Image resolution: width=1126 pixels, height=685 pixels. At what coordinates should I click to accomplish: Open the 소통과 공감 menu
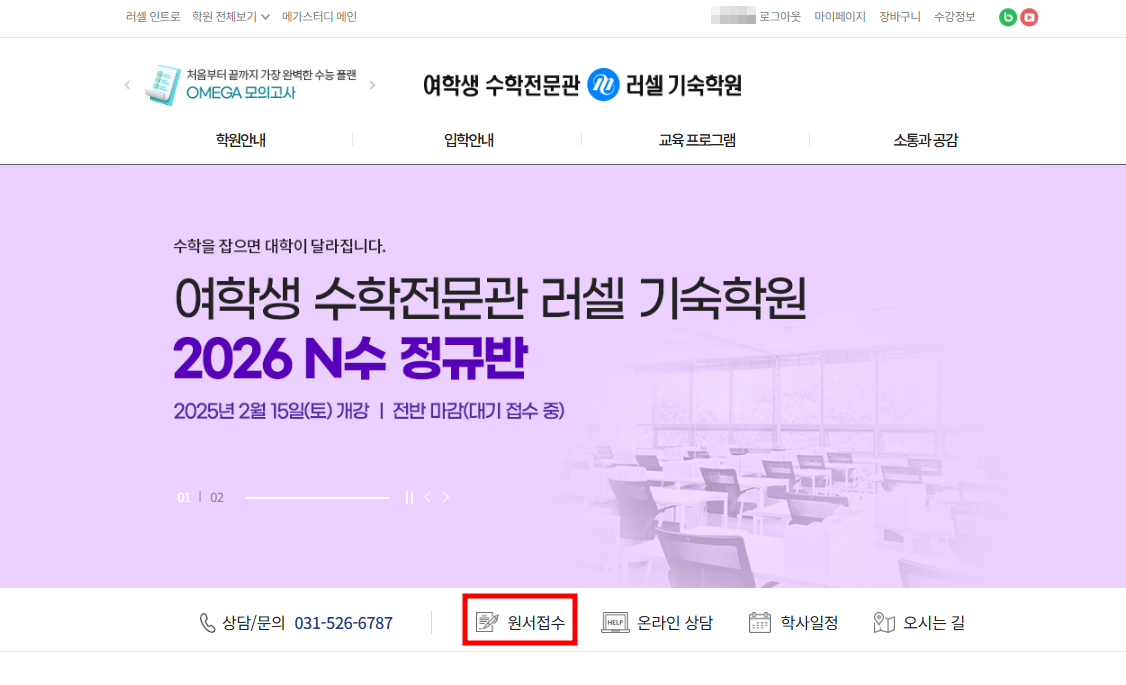click(x=926, y=140)
